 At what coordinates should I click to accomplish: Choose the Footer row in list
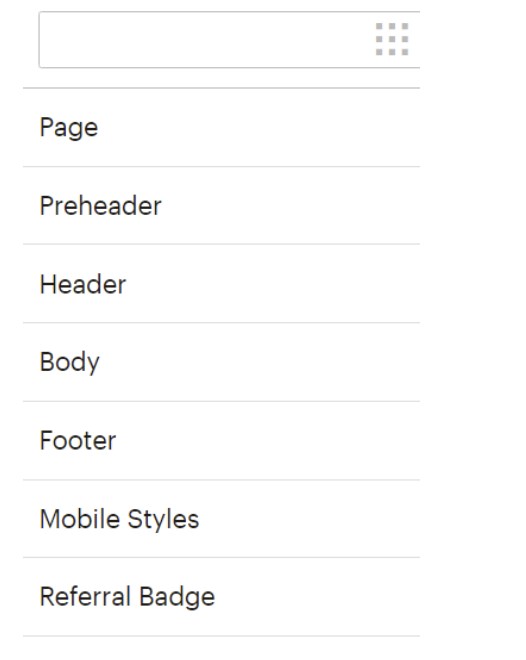coord(221,440)
